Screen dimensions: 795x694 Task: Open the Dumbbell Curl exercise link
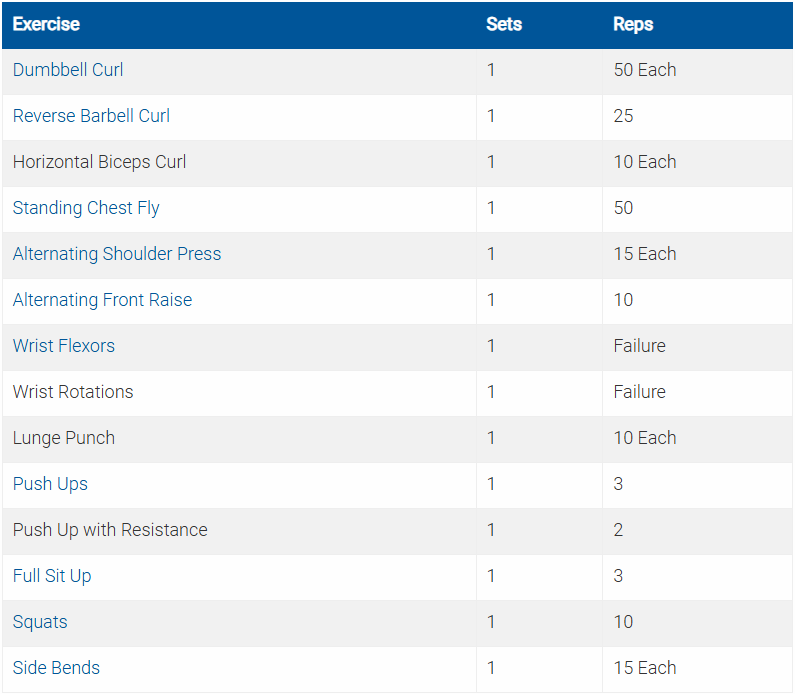pyautogui.click(x=68, y=70)
